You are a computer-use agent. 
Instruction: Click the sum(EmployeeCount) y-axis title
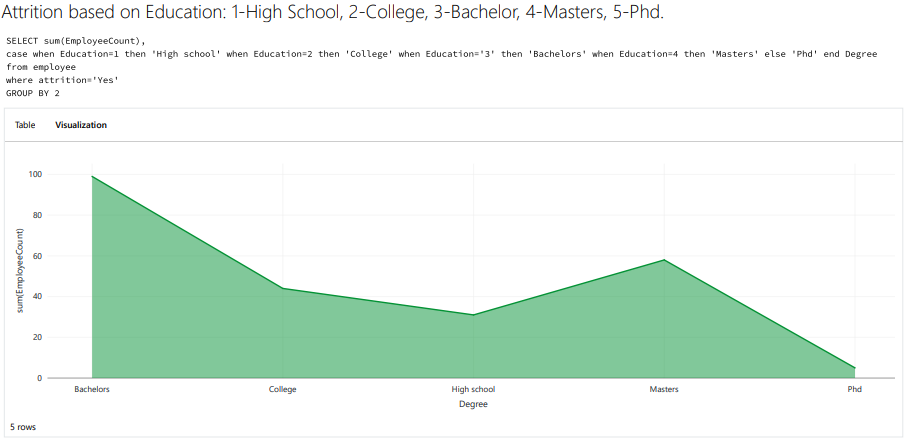click(x=20, y=275)
